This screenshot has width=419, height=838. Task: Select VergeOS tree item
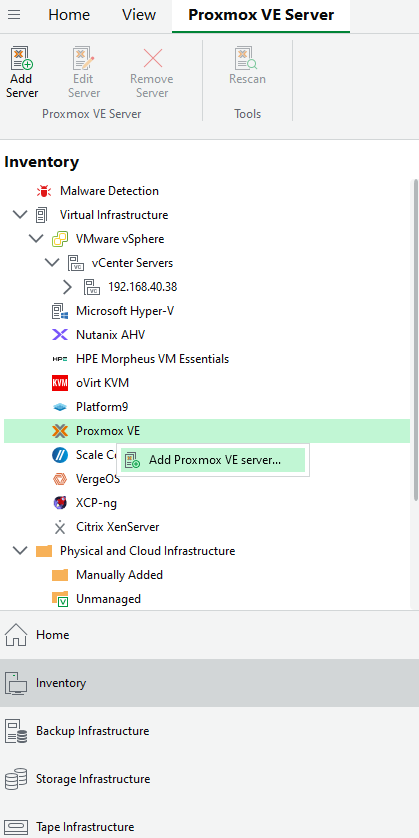point(98,479)
